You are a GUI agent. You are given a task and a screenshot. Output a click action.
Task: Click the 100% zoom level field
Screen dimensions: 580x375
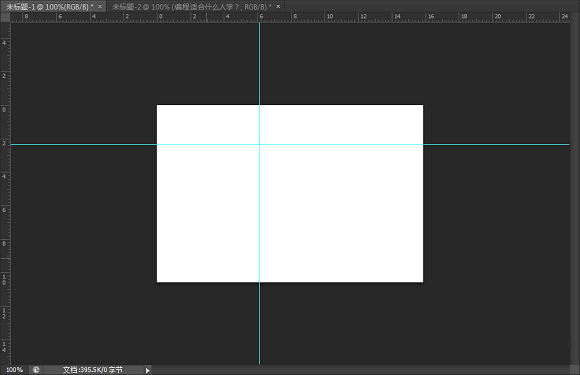click(x=14, y=369)
